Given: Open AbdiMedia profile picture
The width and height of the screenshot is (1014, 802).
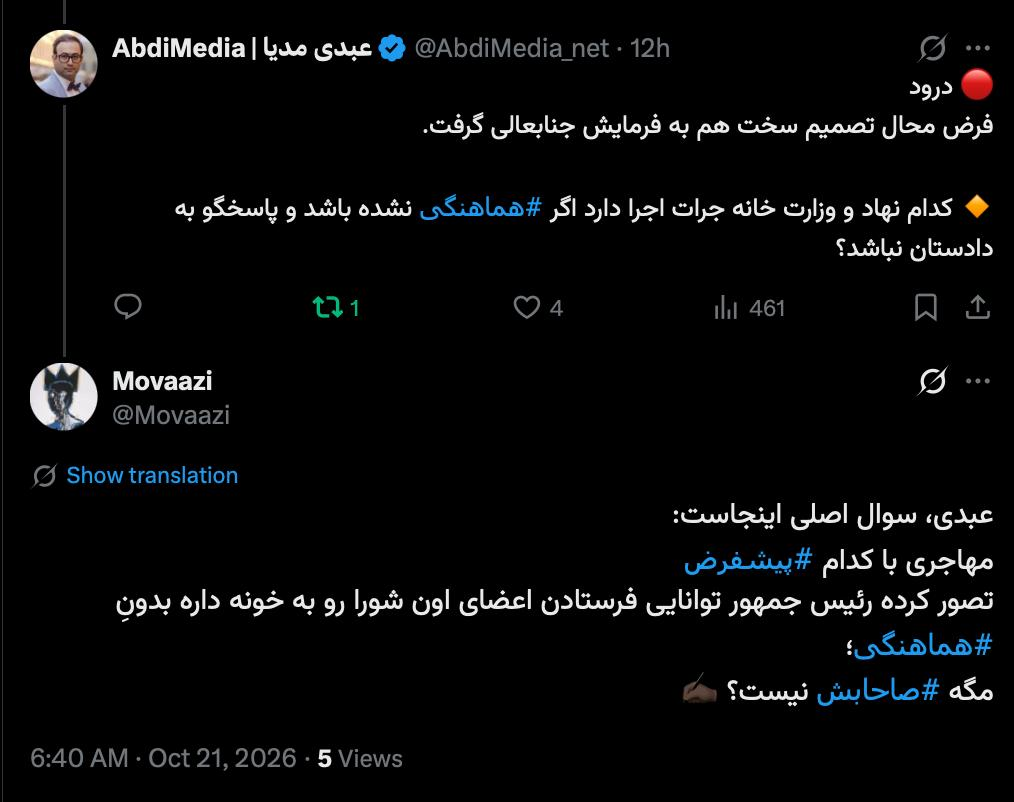Looking at the screenshot, I should coord(63,63).
